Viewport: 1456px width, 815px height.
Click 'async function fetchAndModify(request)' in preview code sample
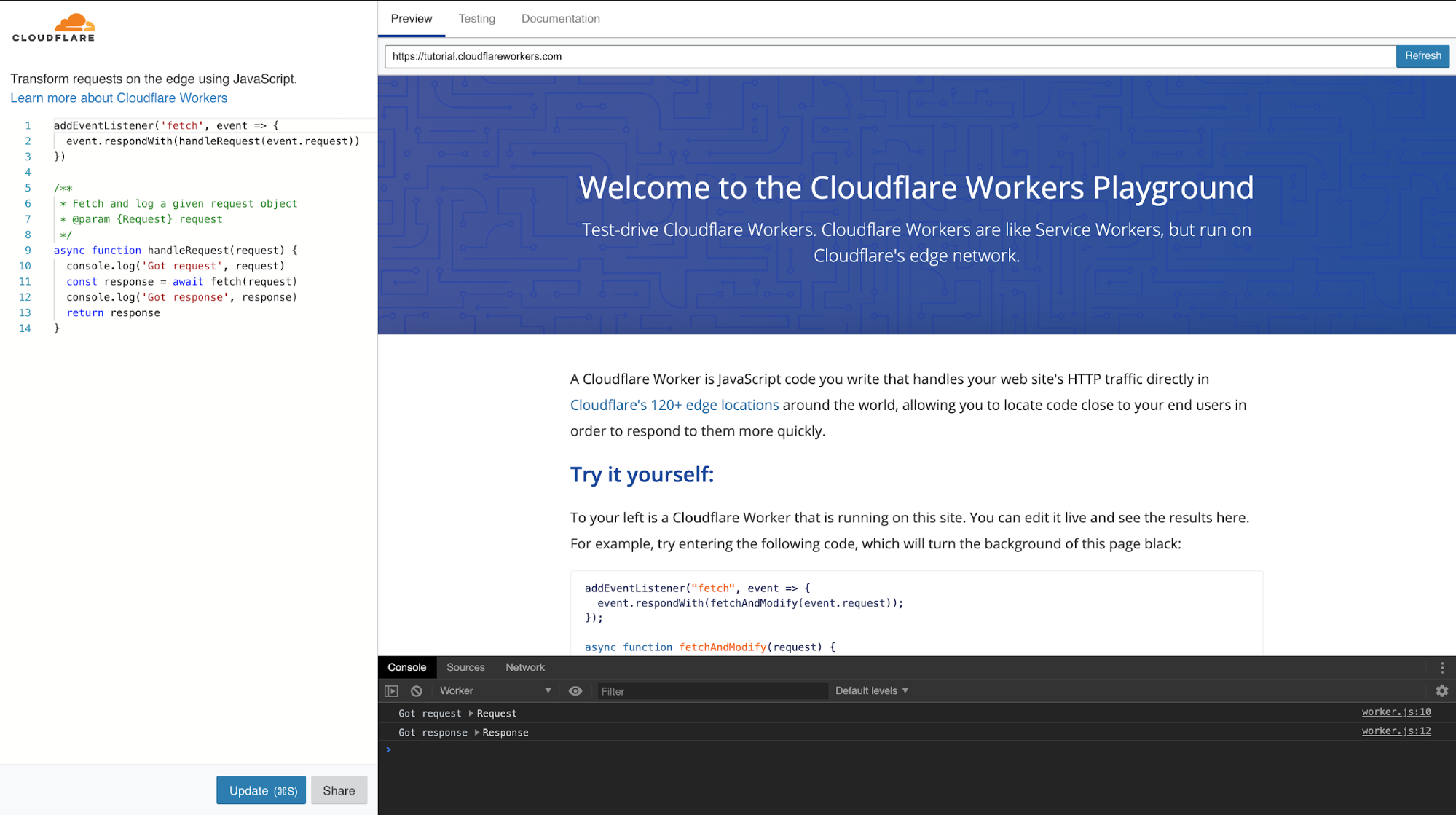pos(710,647)
